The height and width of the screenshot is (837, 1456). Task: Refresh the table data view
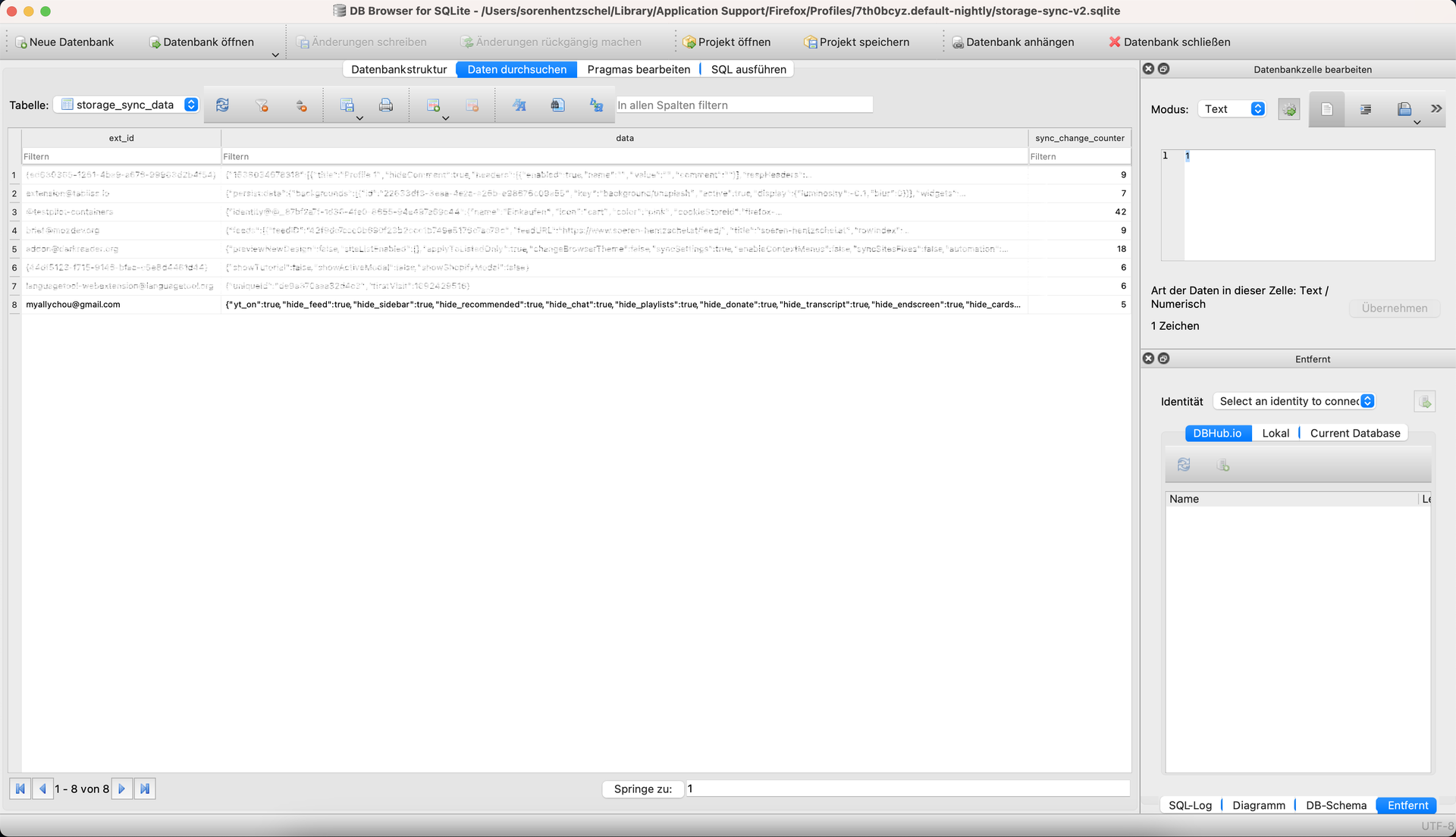coord(222,105)
